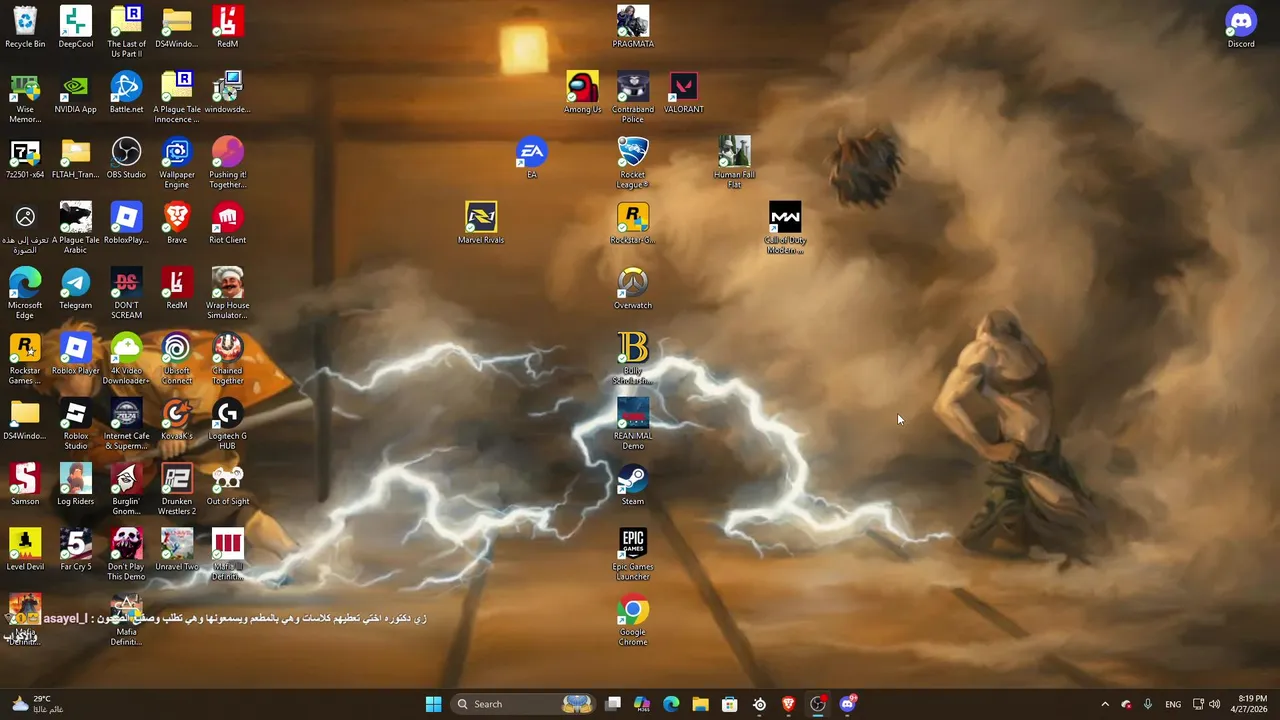Open the 4K Video Downloader+ icon
This screenshot has height=720, width=1280.
tap(126, 358)
